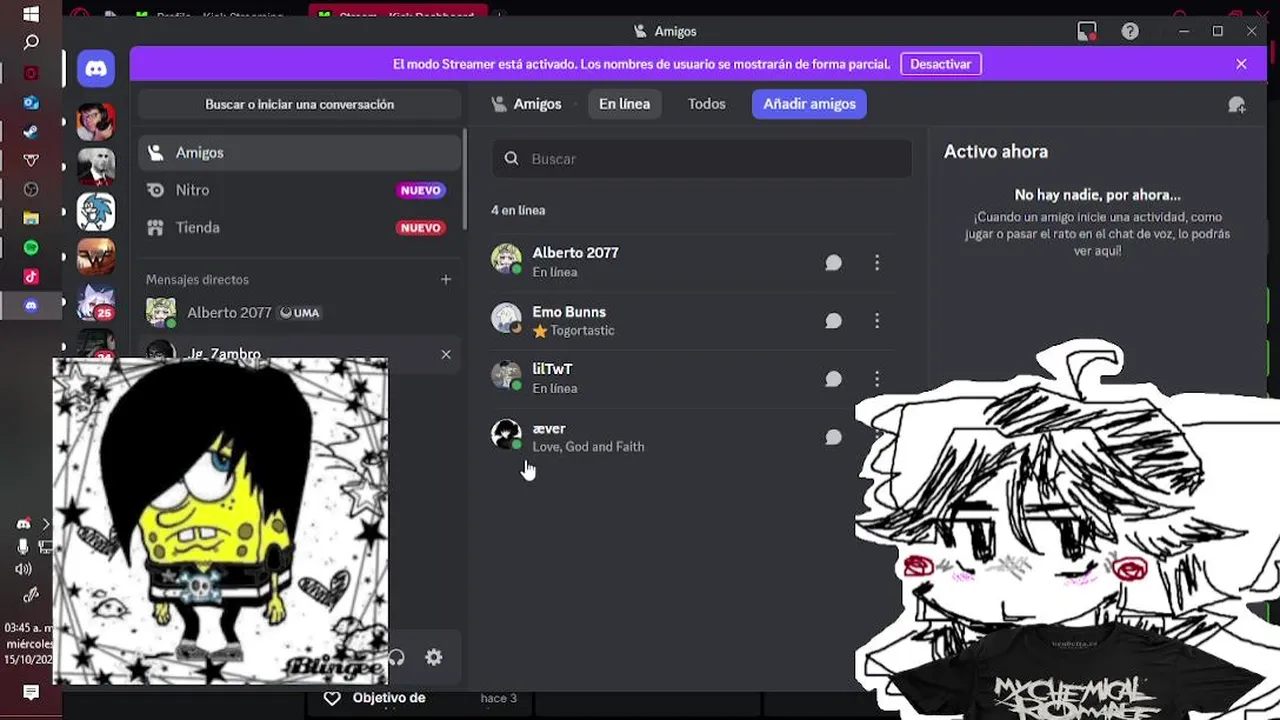Open Windows Start menu
Screen dimensions: 1280x720
[31, 14]
